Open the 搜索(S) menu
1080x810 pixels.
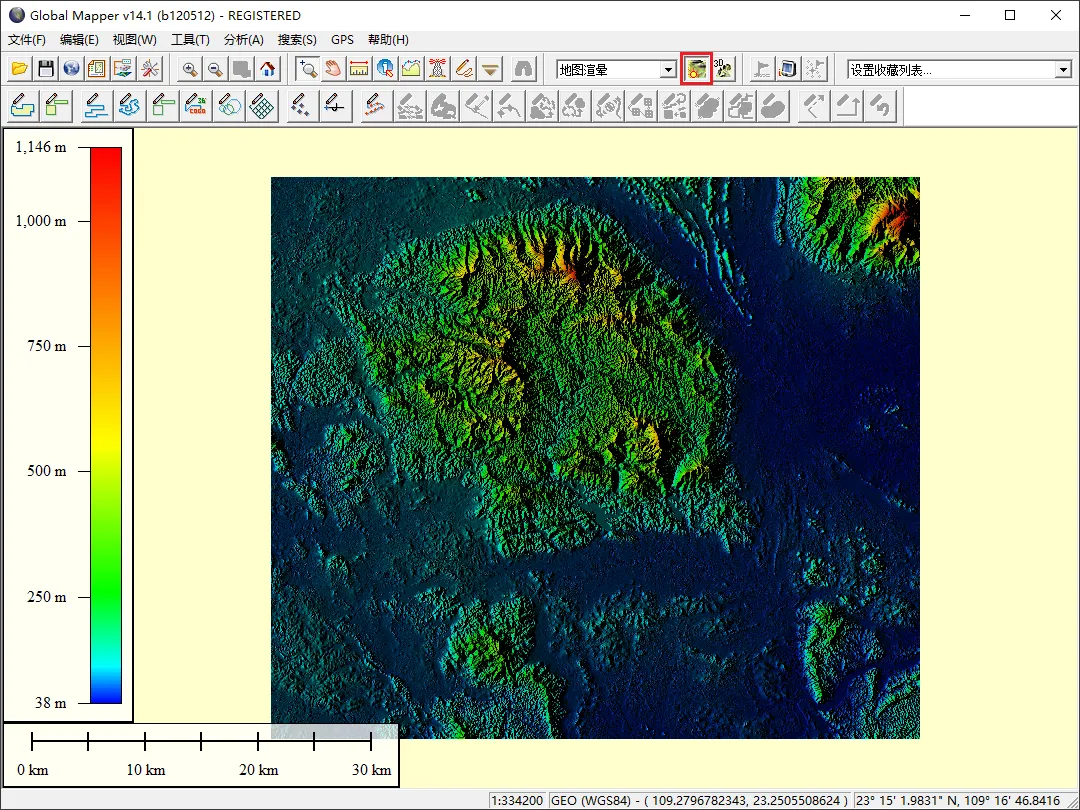coord(297,40)
